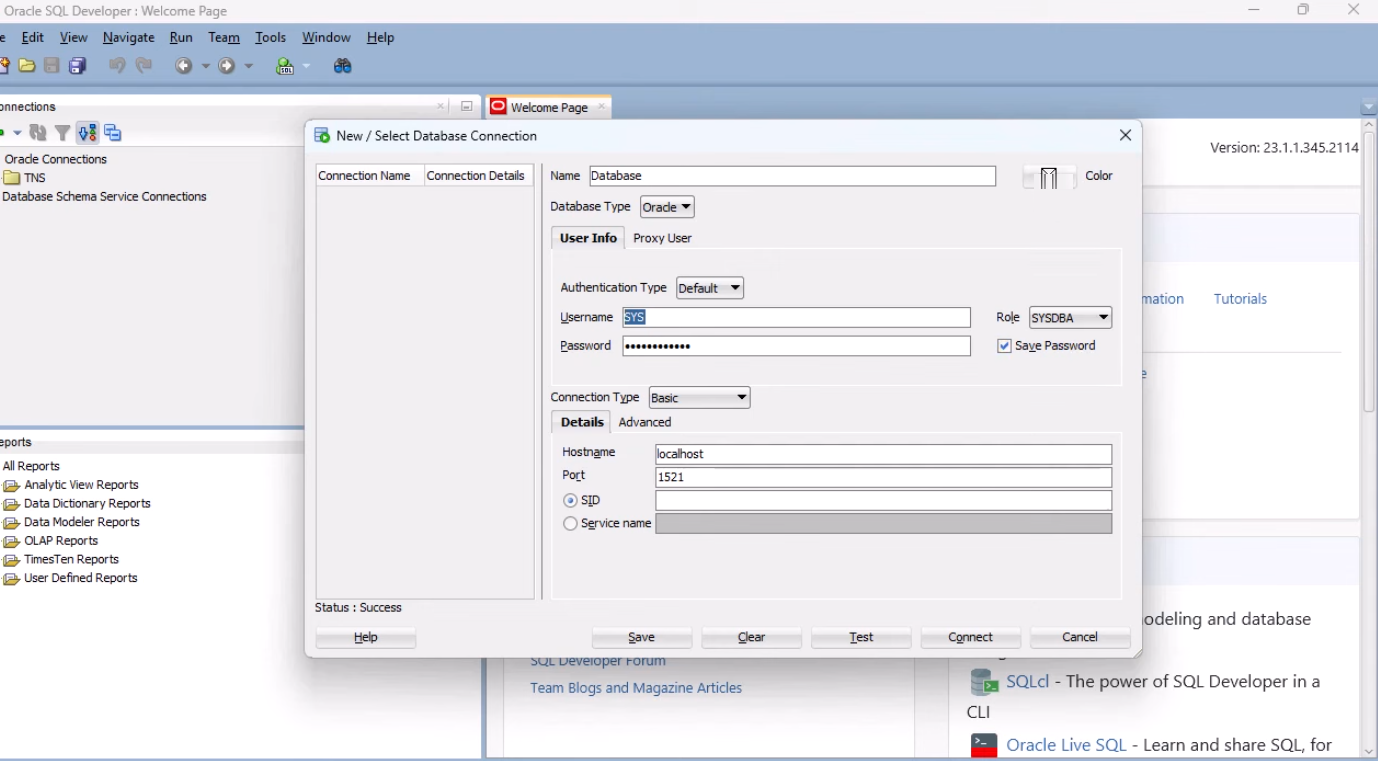Click inside the Hostname input field
The width and height of the screenshot is (1378, 761).
click(x=880, y=454)
